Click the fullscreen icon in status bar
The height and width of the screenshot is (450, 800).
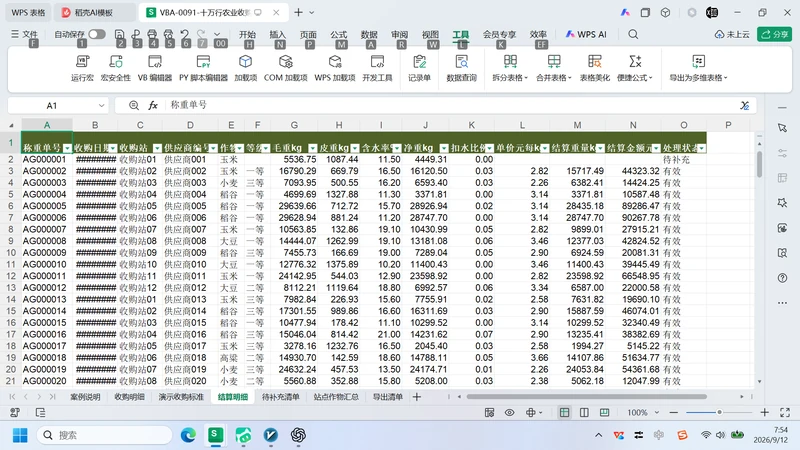(x=785, y=412)
